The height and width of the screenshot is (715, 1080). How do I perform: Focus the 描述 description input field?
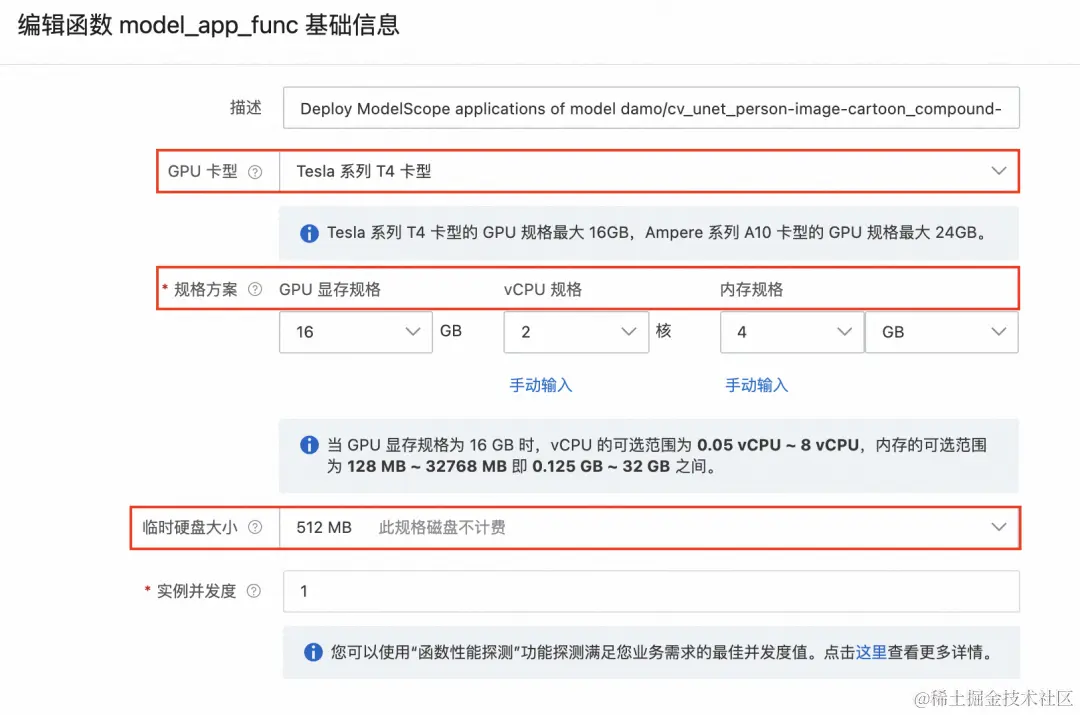pos(651,108)
